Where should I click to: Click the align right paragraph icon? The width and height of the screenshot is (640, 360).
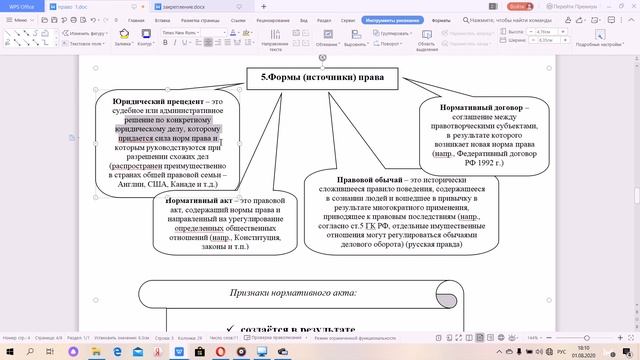click(x=218, y=42)
